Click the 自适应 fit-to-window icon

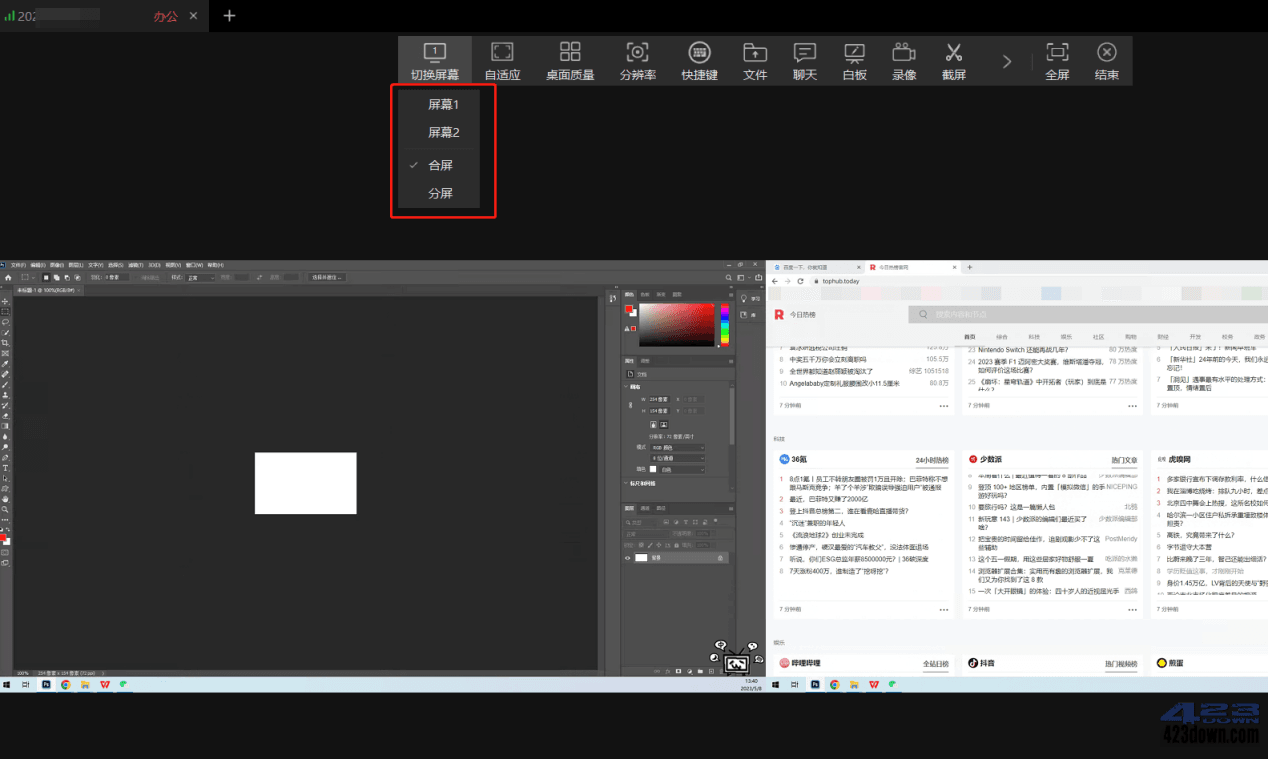point(502,61)
